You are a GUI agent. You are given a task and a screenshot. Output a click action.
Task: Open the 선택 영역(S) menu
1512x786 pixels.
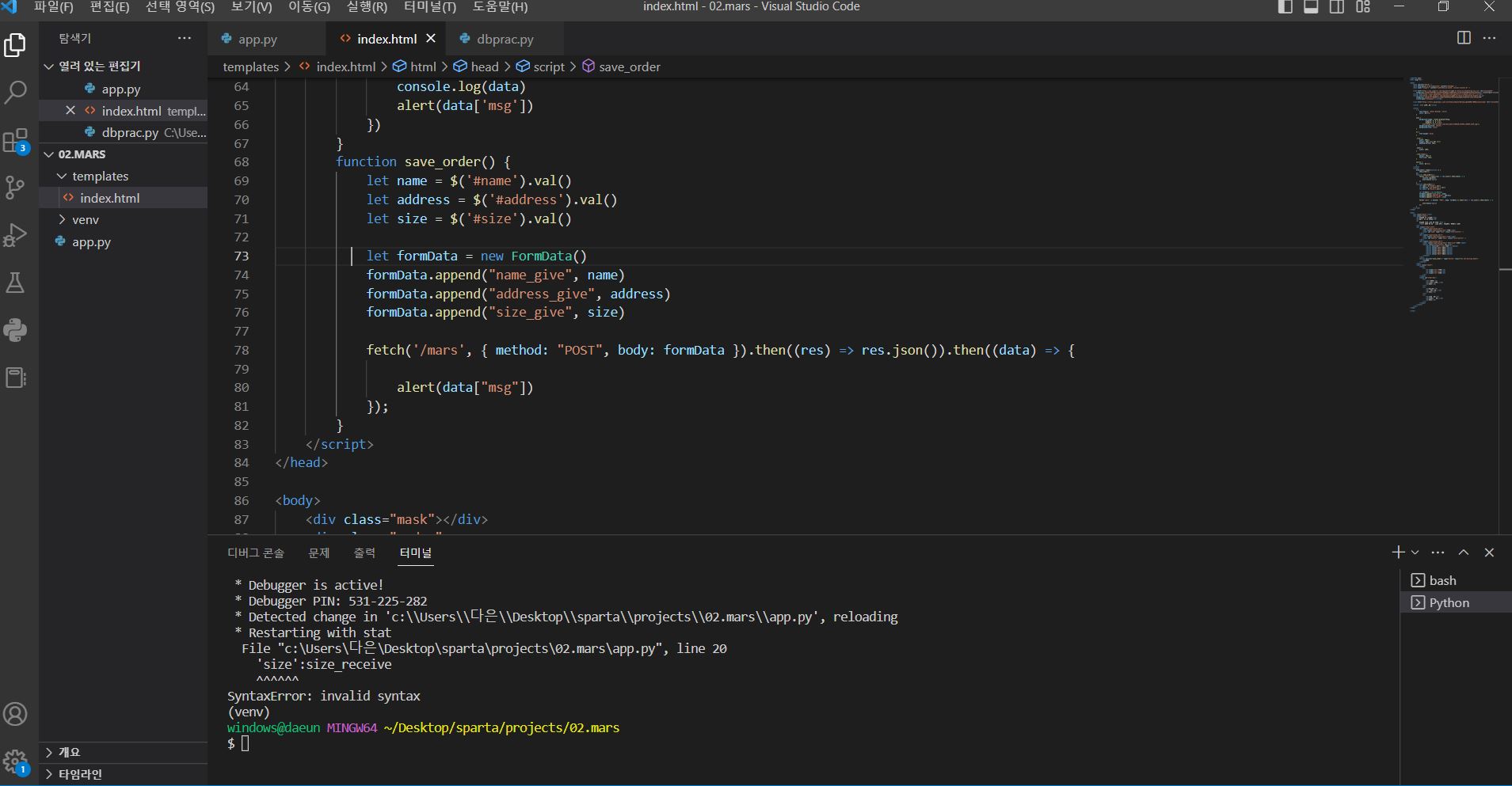[180, 7]
